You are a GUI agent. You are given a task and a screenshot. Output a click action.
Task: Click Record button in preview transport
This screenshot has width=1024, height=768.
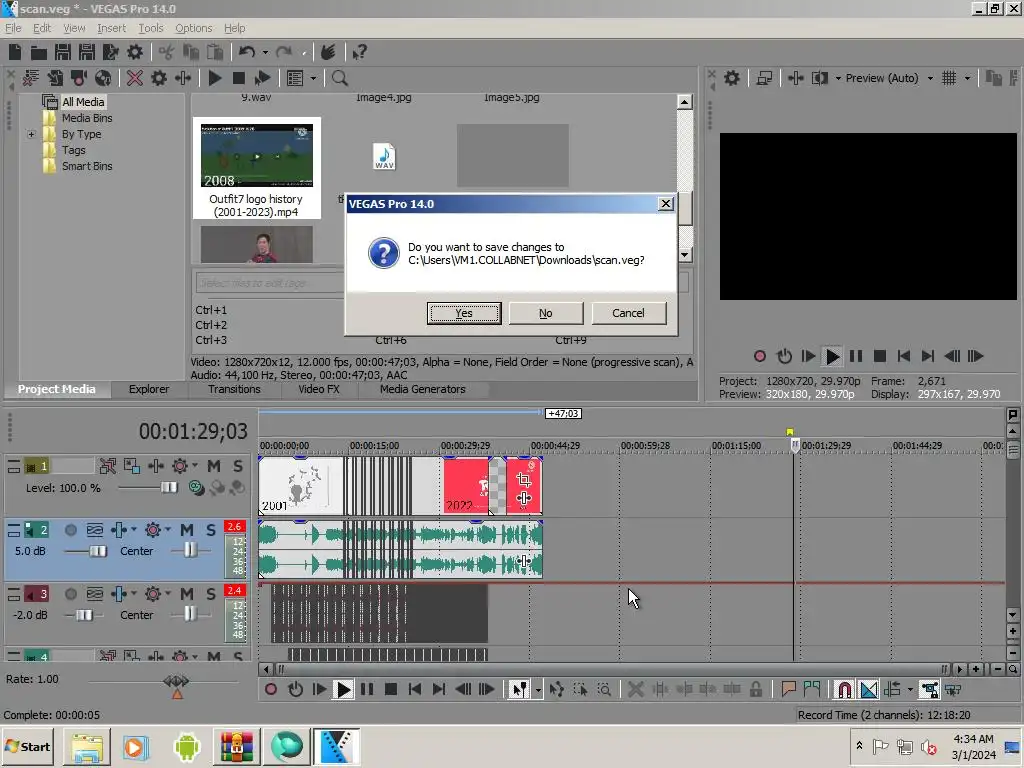click(x=760, y=356)
